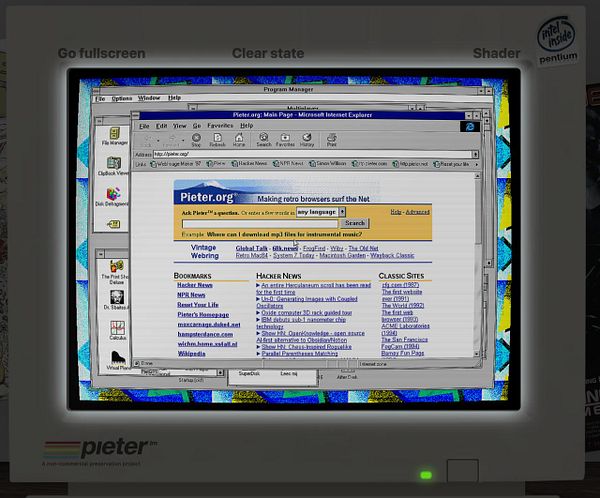Viewport: 600px width, 498px height.
Task: Click the Ask Pieter search text field
Action: (260, 223)
